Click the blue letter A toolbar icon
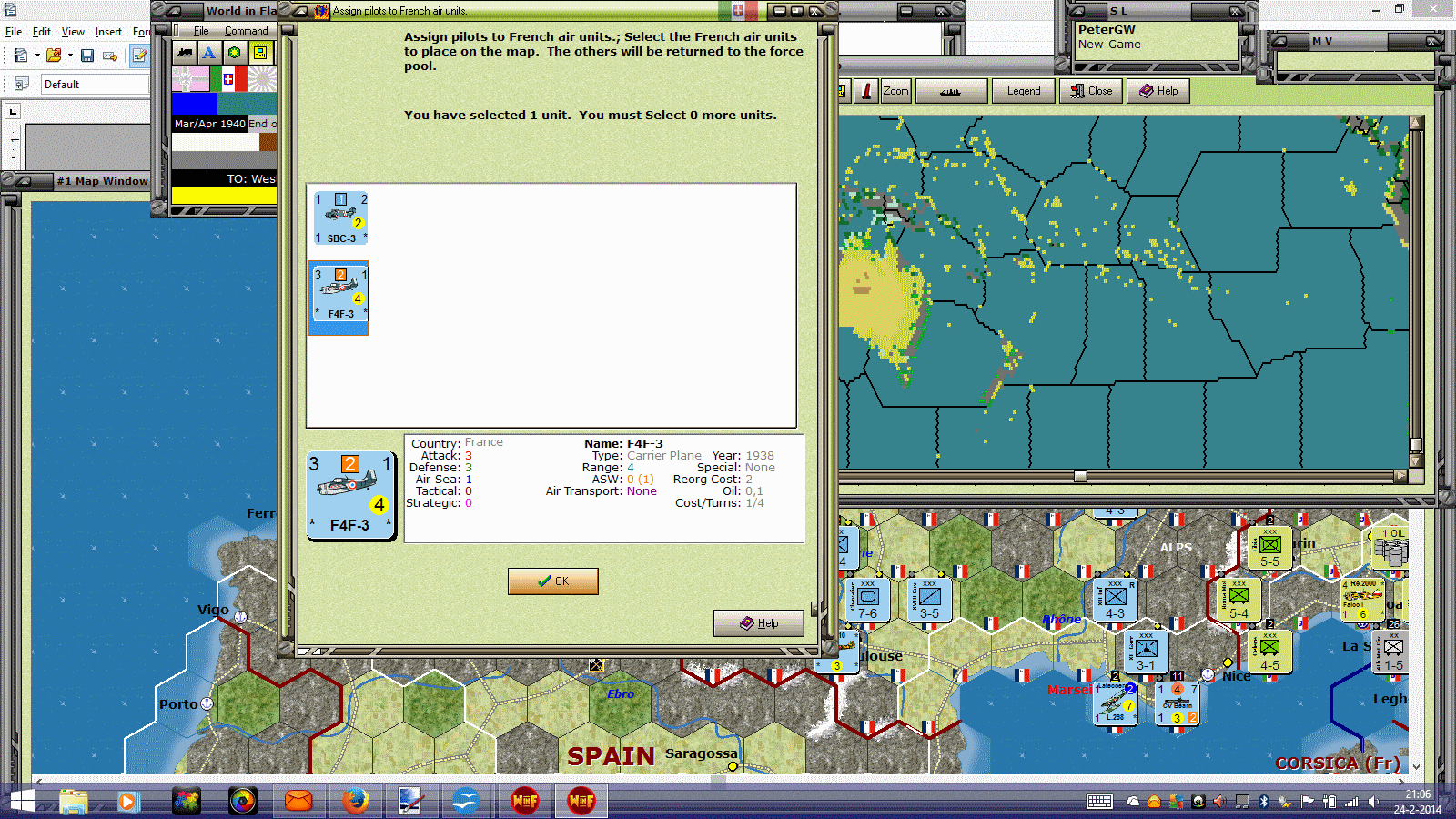 point(209,53)
